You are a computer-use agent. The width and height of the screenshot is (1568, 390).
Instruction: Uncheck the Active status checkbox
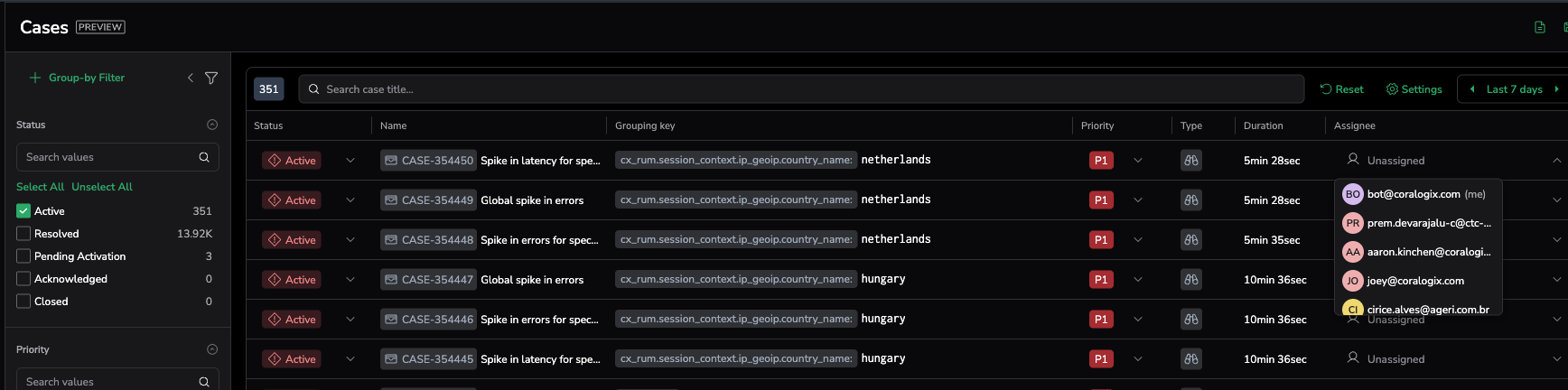pos(23,211)
